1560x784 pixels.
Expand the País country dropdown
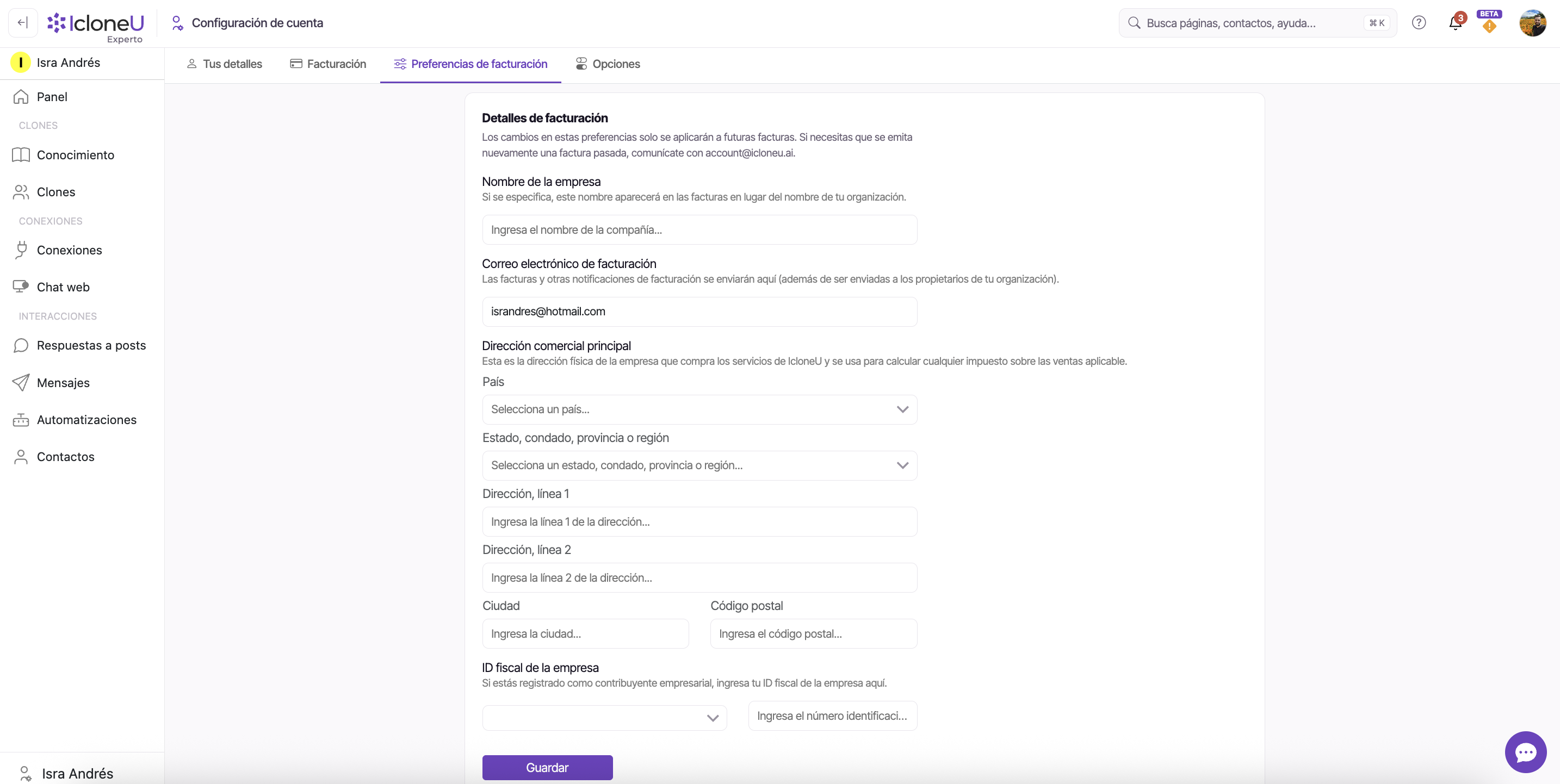click(x=699, y=410)
